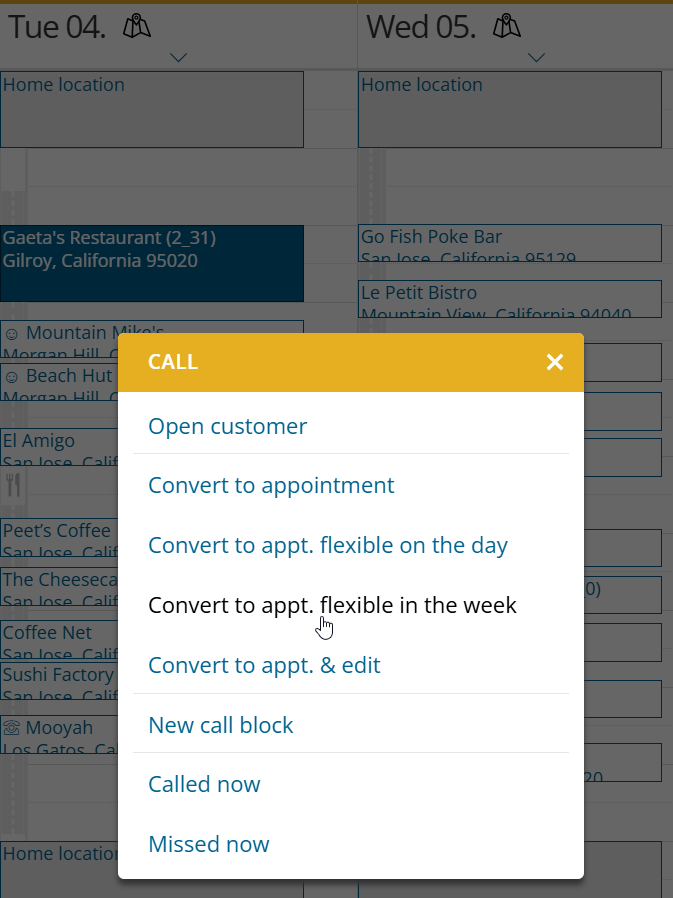Screen dimensions: 673x898
Task: Pick Convert to appt. flexible on the day
Action: click(328, 545)
